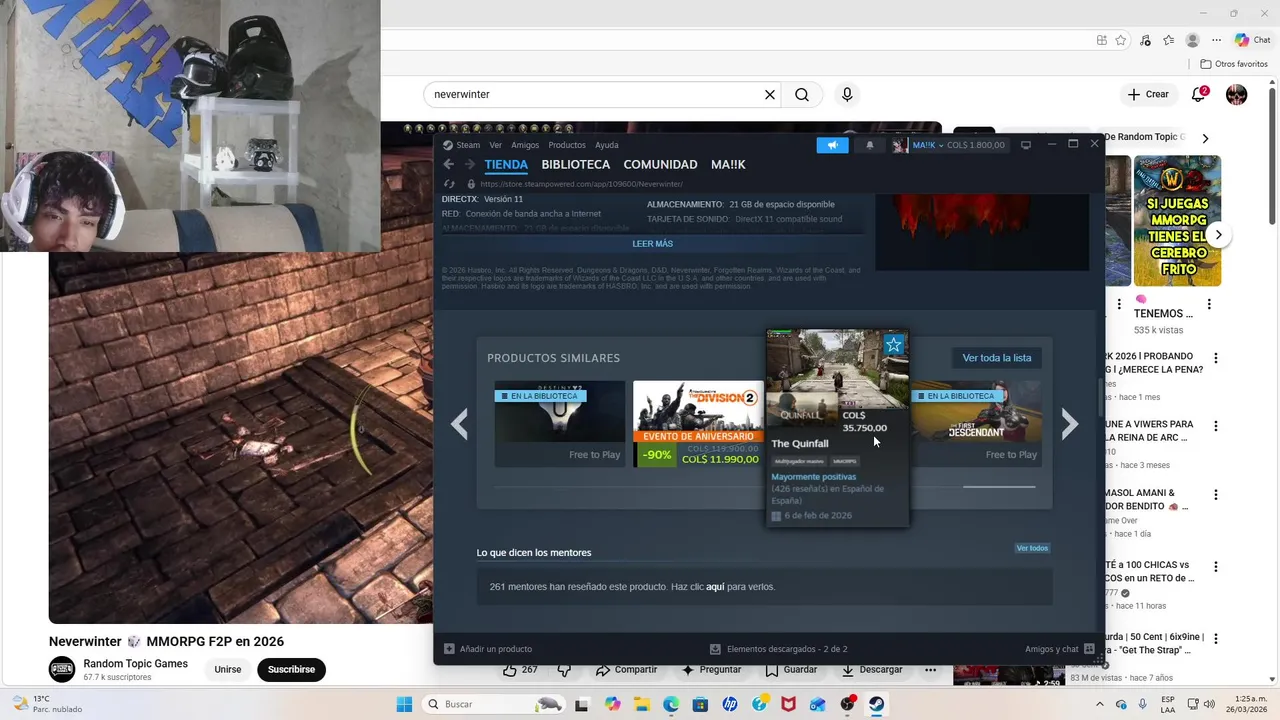Click Añadir un producto plus icon

coord(449,649)
